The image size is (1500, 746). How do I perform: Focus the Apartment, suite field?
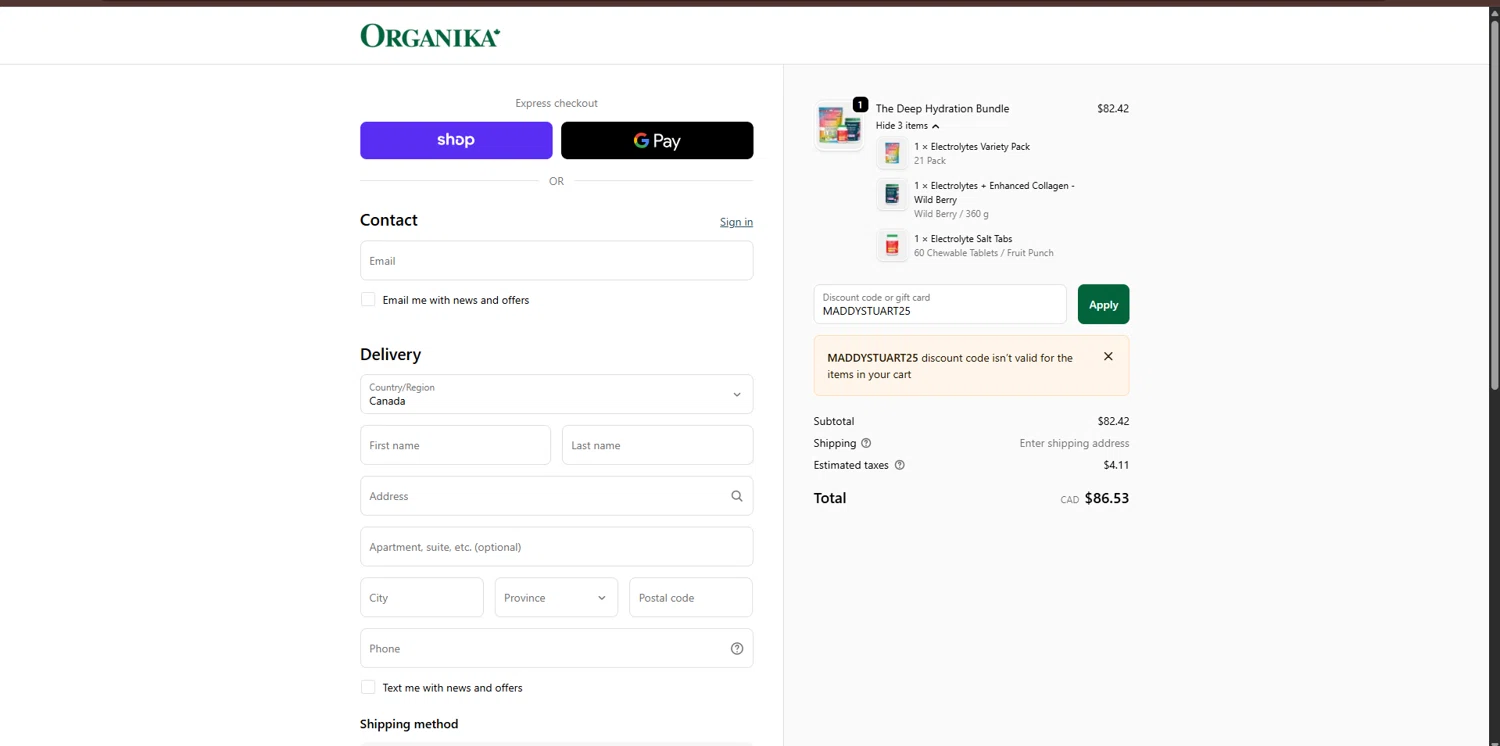[556, 547]
